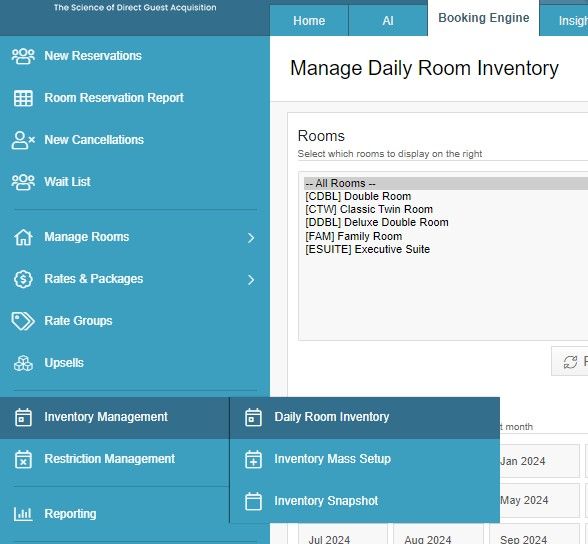The height and width of the screenshot is (544, 588).
Task: Choose Inventory Snapshot from submenu
Action: 364,502
